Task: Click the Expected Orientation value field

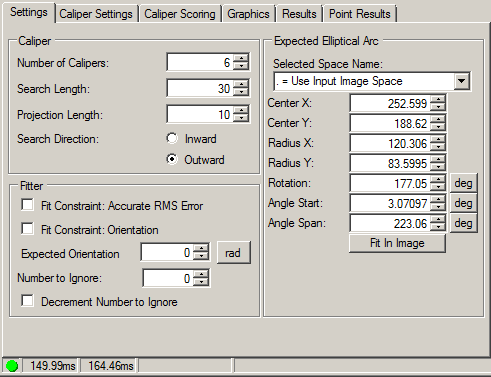Action: pos(167,253)
